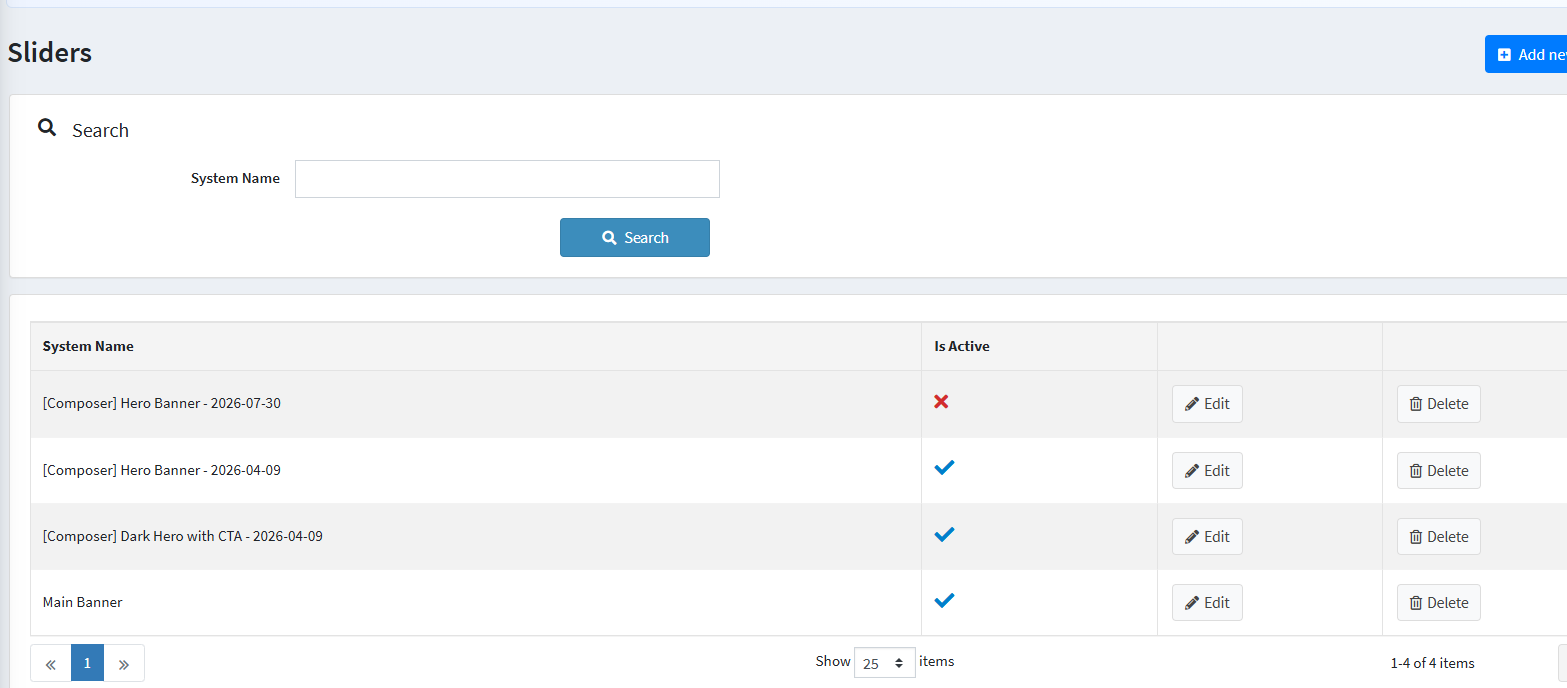The height and width of the screenshot is (688, 1567).
Task: Edit the Main Banner slider
Action: [x=1207, y=603]
